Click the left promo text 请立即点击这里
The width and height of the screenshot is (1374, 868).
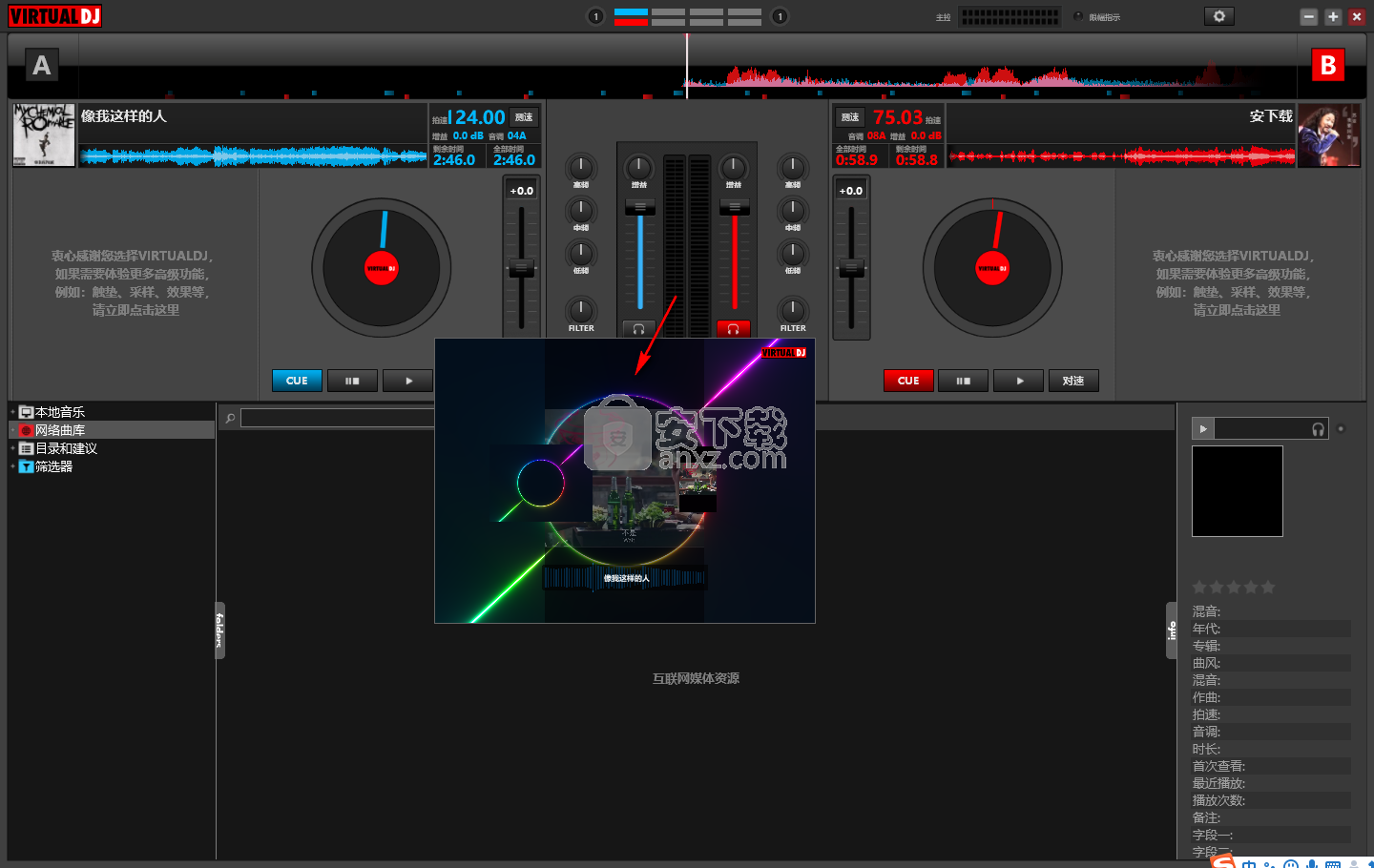click(x=135, y=310)
